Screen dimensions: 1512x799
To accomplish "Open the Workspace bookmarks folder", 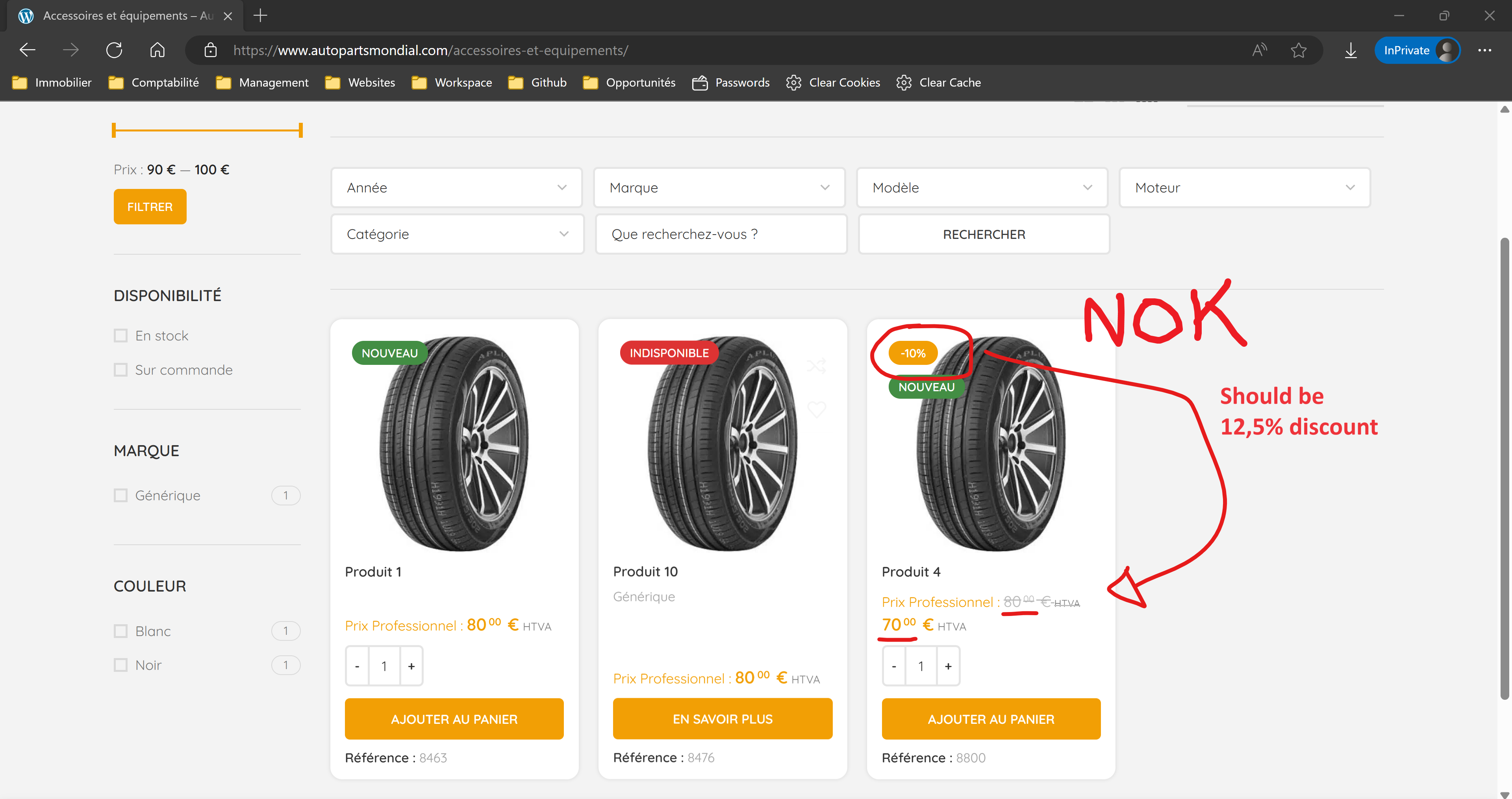I will [451, 83].
